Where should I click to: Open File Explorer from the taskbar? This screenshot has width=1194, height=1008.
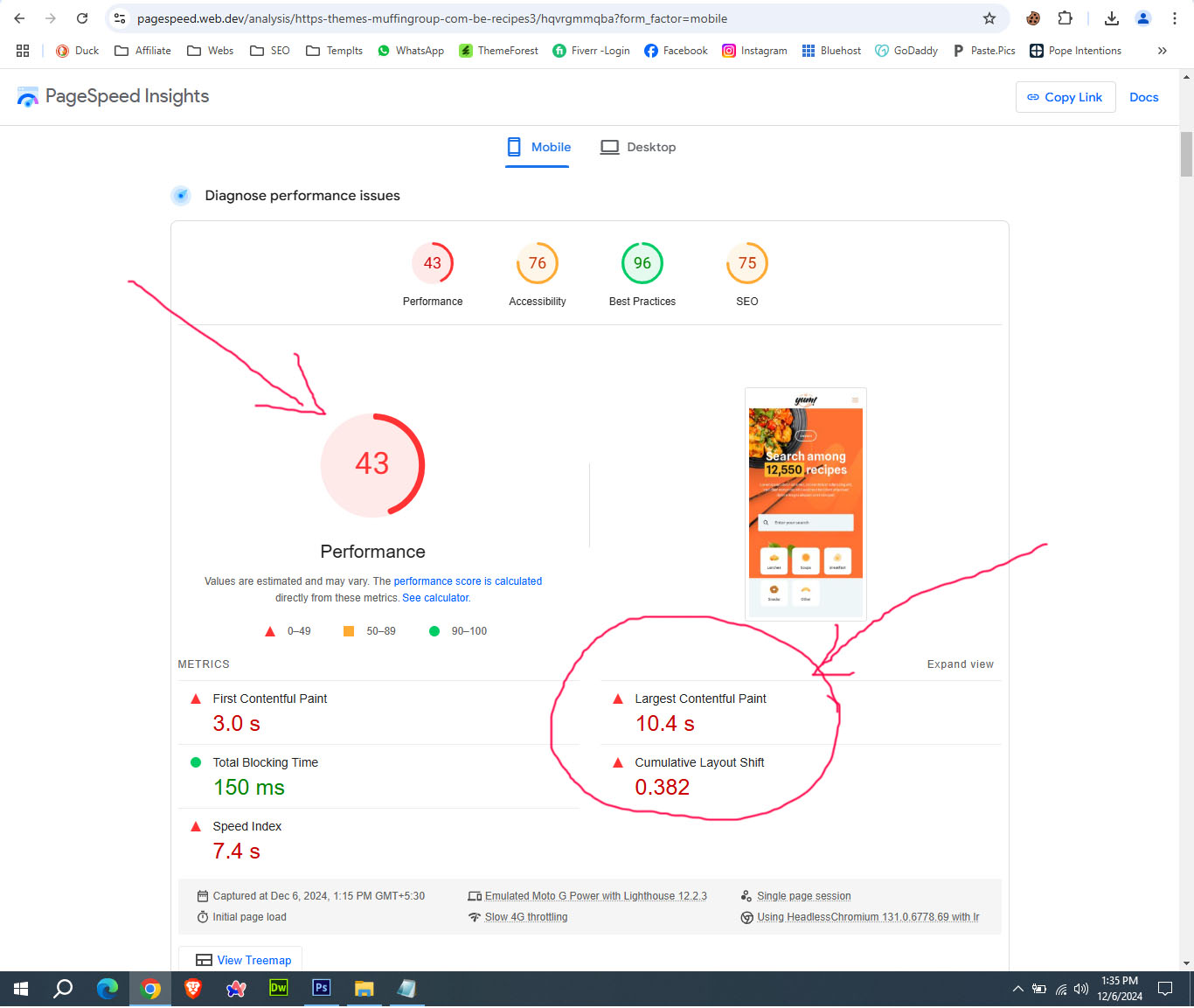(364, 989)
